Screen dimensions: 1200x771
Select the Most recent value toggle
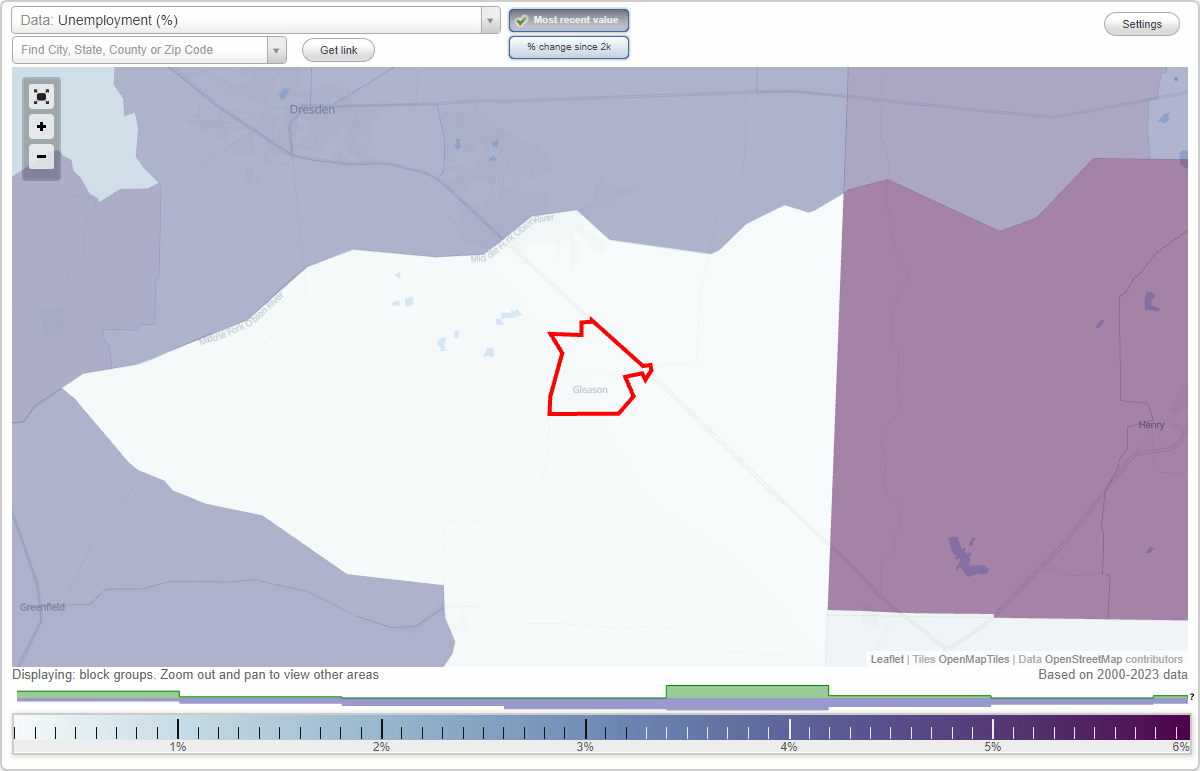pos(569,20)
